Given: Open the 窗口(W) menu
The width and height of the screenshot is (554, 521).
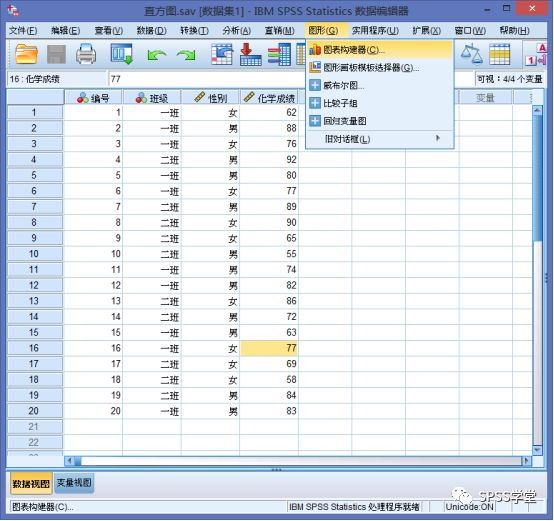Looking at the screenshot, I should pos(470,31).
